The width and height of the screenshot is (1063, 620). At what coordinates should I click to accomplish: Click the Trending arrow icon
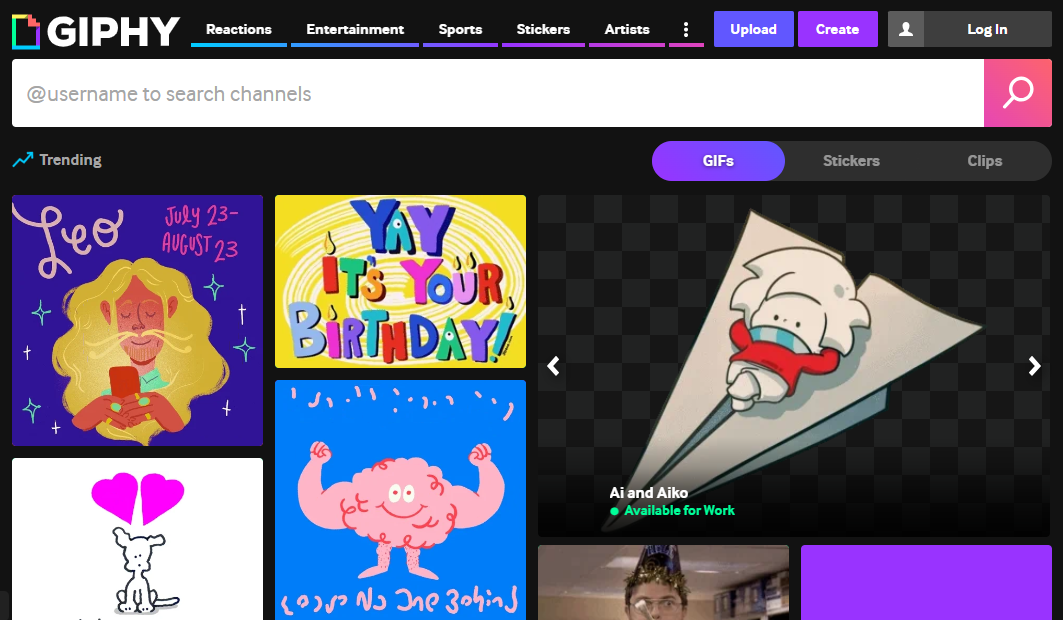[x=22, y=160]
